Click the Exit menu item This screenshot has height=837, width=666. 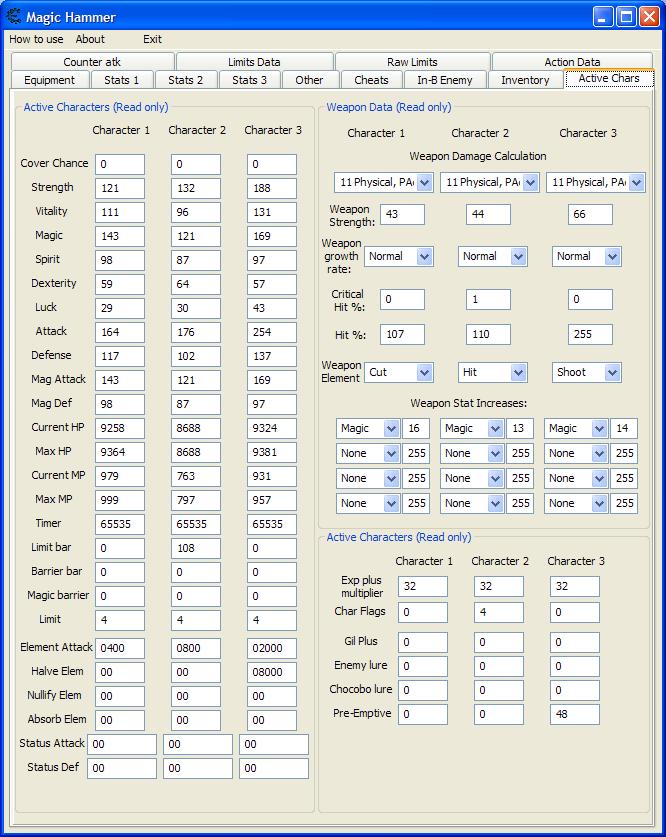point(152,39)
